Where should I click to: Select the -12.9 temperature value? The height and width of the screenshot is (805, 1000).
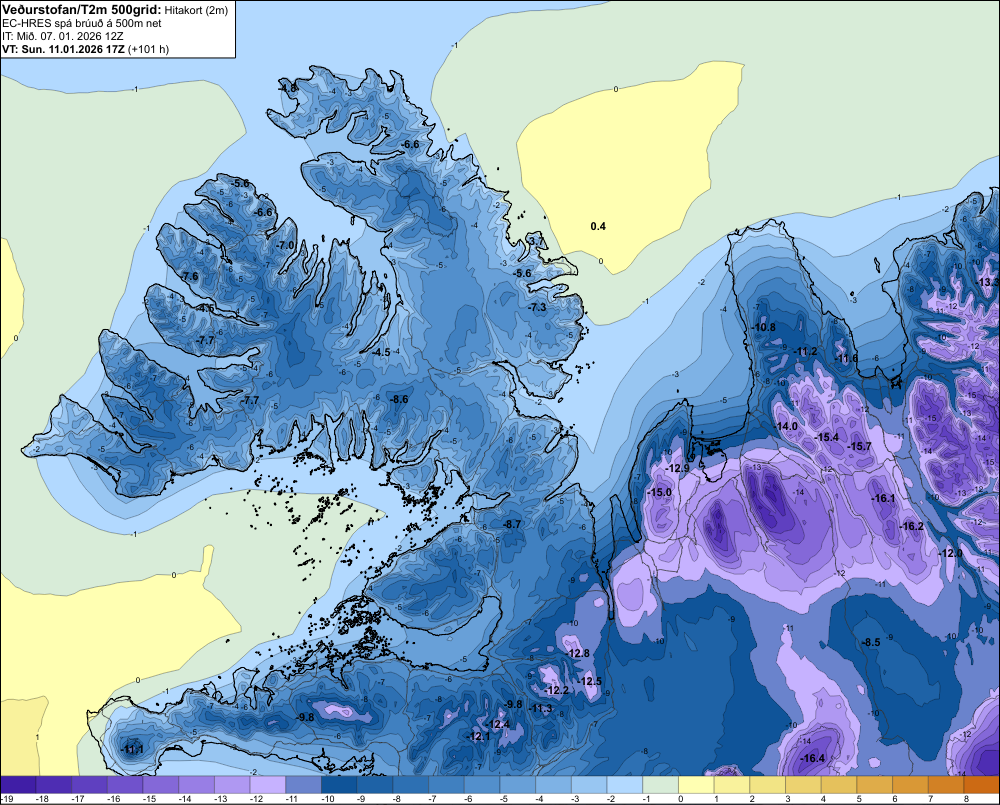pos(677,468)
